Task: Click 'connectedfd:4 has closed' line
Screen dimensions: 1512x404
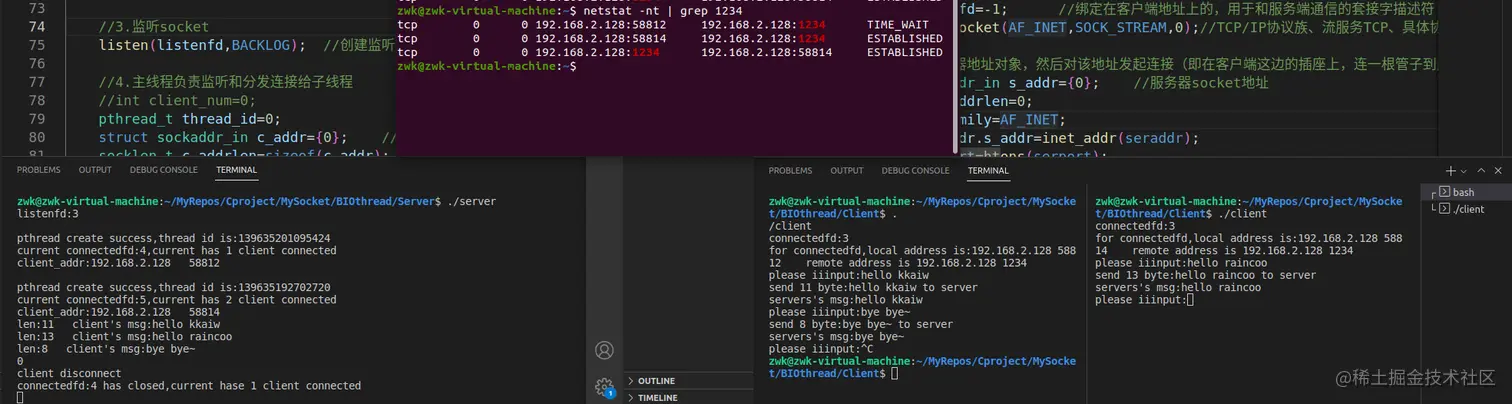Action: [189, 385]
